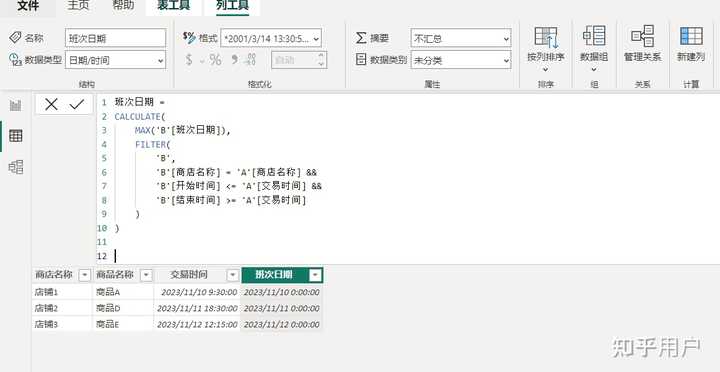This screenshot has height=372, width=720.
Task: Click cell 2023/11/12 0:00:00
Action: coord(281,324)
